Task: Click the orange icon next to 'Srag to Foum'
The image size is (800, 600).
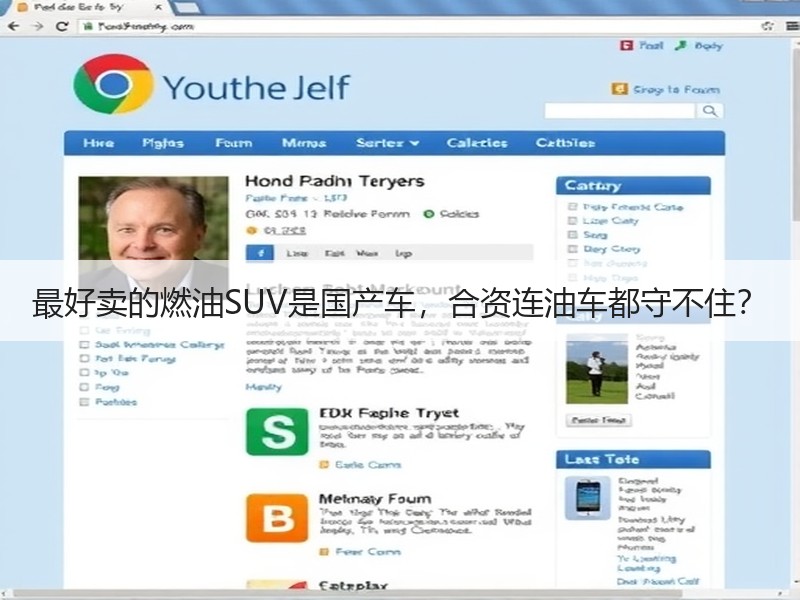Action: pos(619,89)
